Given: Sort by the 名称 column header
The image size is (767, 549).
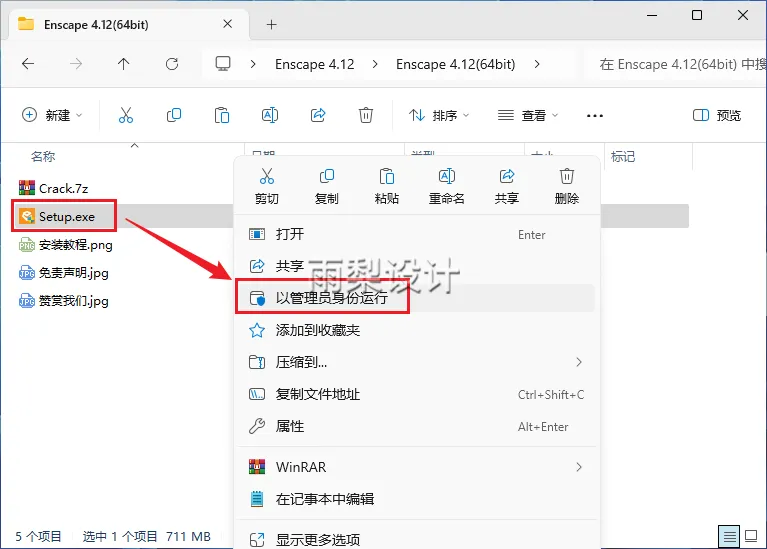Looking at the screenshot, I should click(43, 157).
